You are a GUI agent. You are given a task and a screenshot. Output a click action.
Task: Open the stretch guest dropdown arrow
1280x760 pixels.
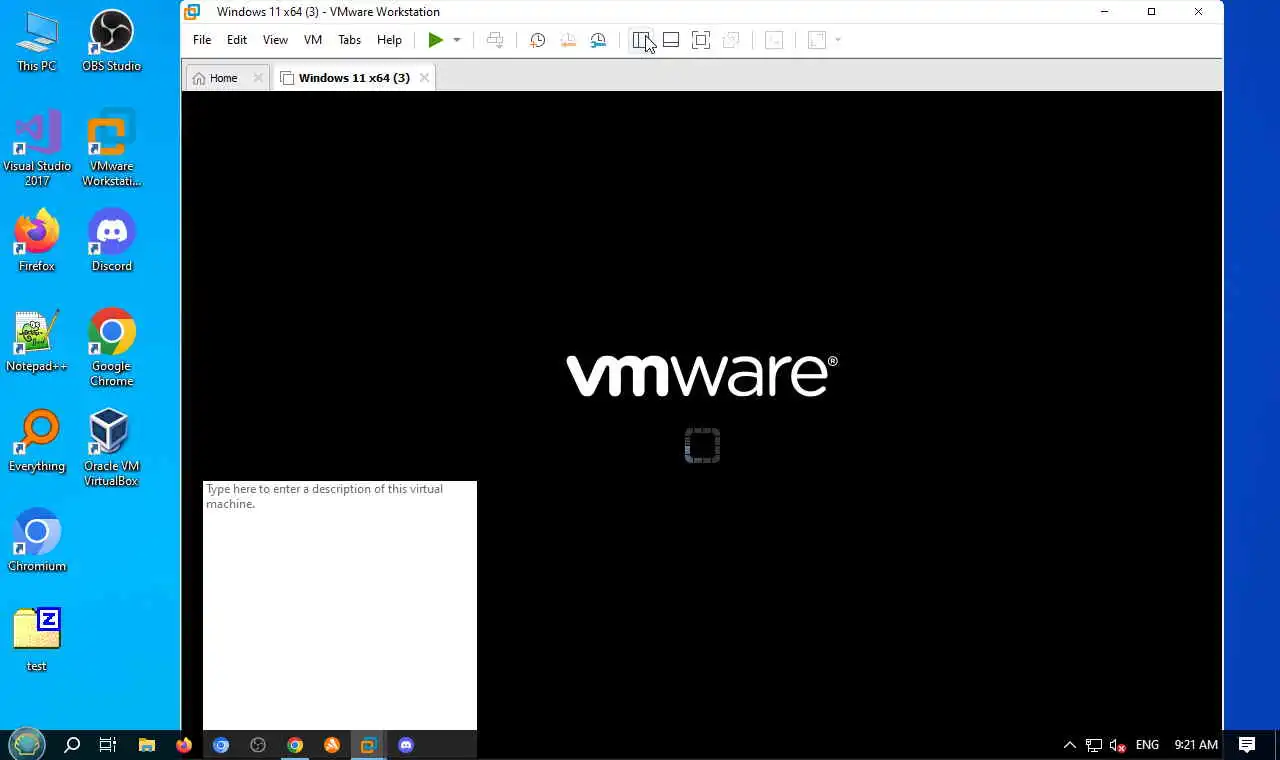(x=838, y=40)
